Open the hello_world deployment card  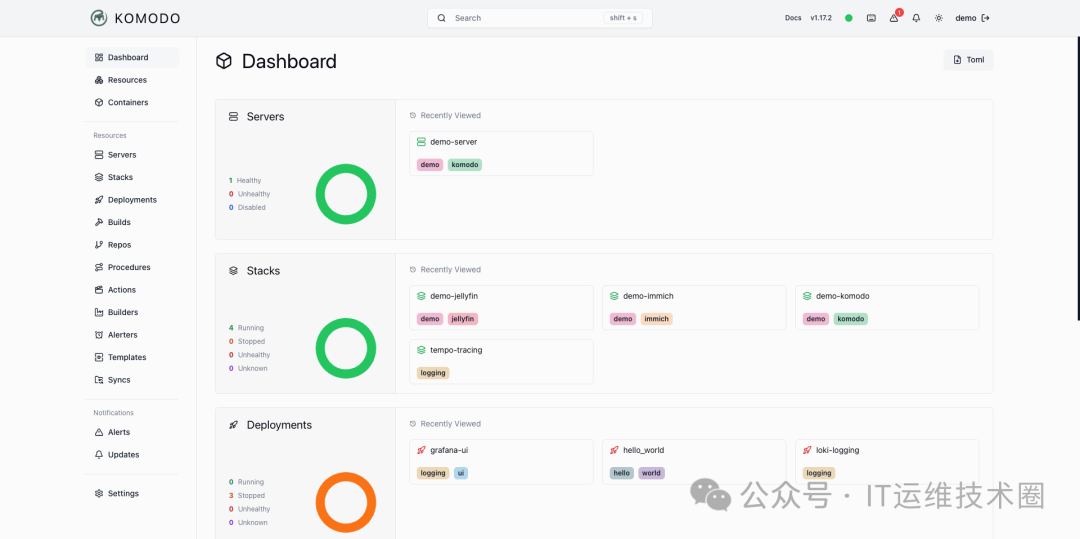pos(694,462)
